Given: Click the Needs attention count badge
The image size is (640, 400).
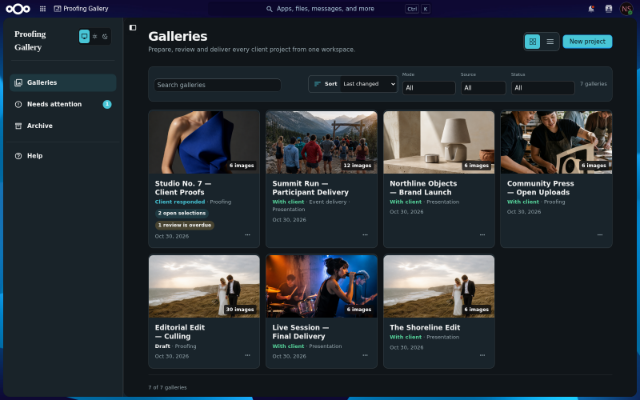Looking at the screenshot, I should (107, 104).
